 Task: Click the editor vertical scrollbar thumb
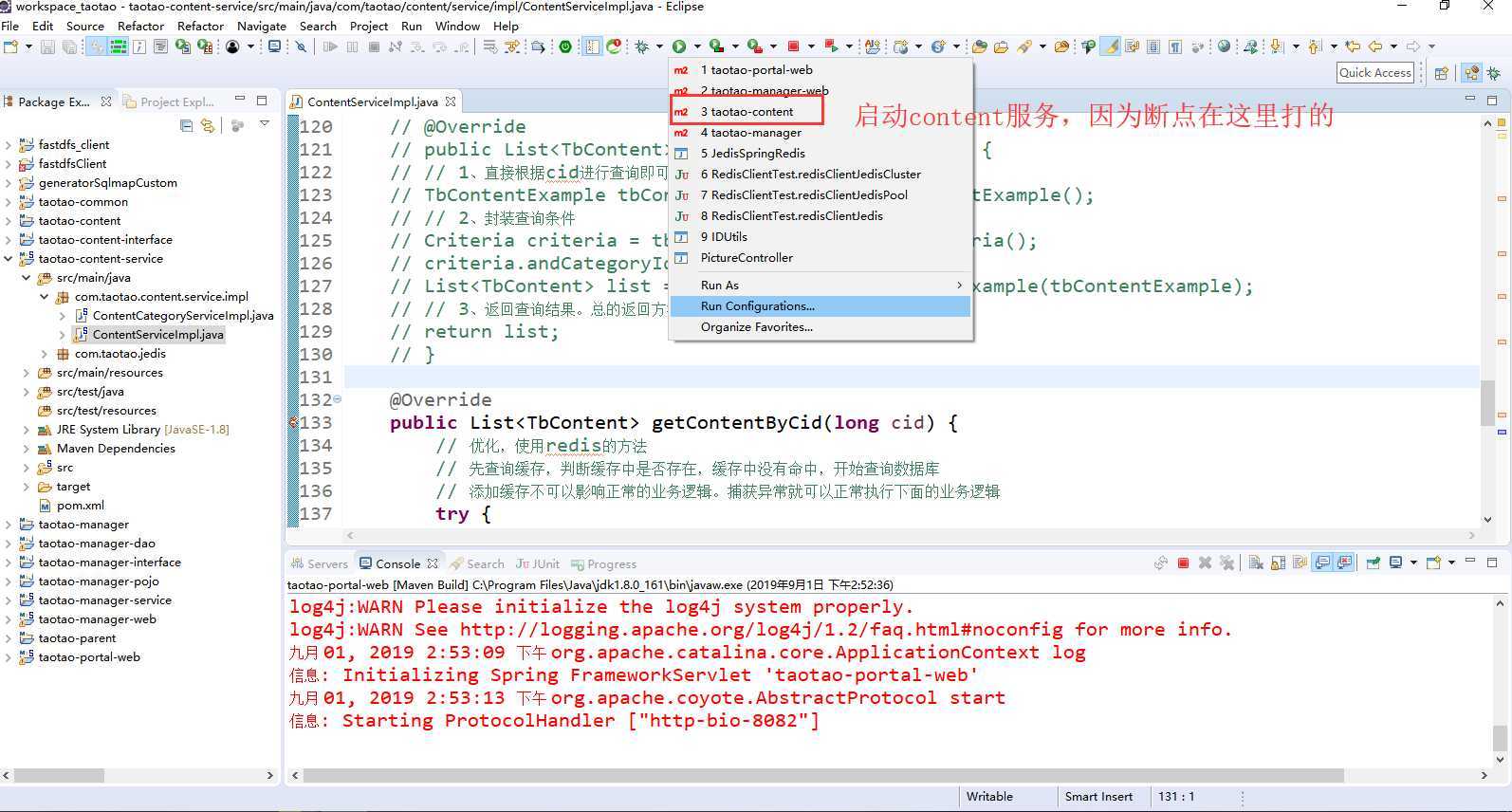click(x=1487, y=402)
